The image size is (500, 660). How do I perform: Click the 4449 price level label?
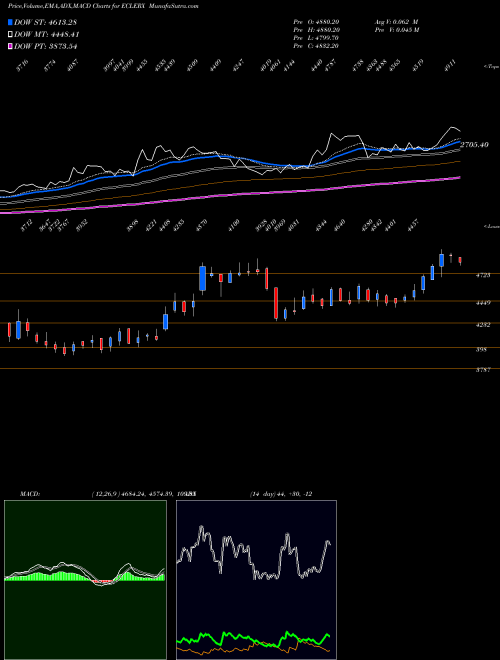[x=483, y=303]
